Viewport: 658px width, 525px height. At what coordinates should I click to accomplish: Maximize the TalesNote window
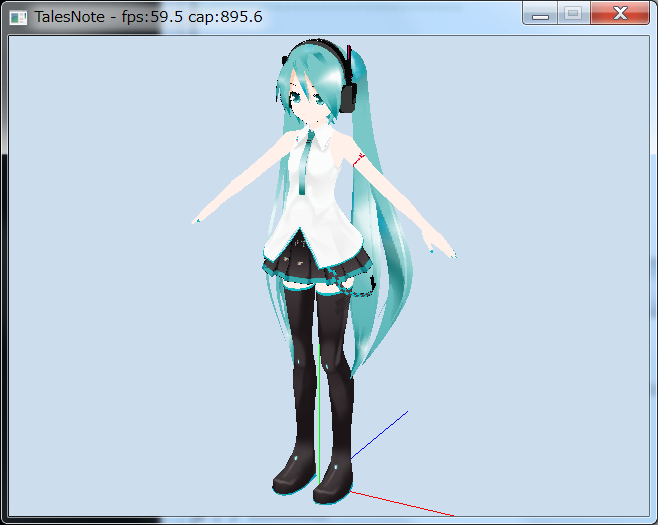[x=573, y=14]
